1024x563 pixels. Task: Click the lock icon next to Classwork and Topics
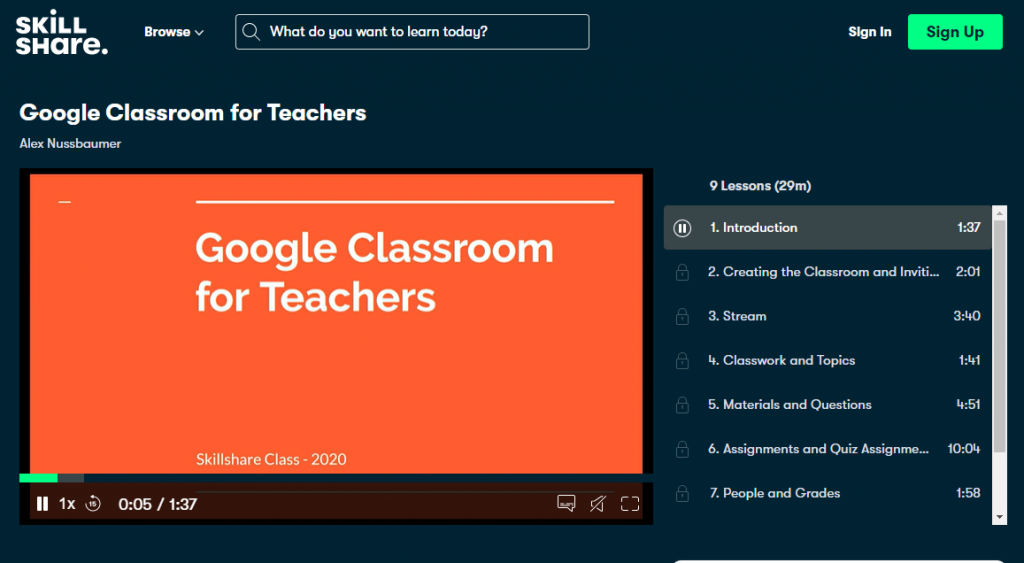[682, 360]
